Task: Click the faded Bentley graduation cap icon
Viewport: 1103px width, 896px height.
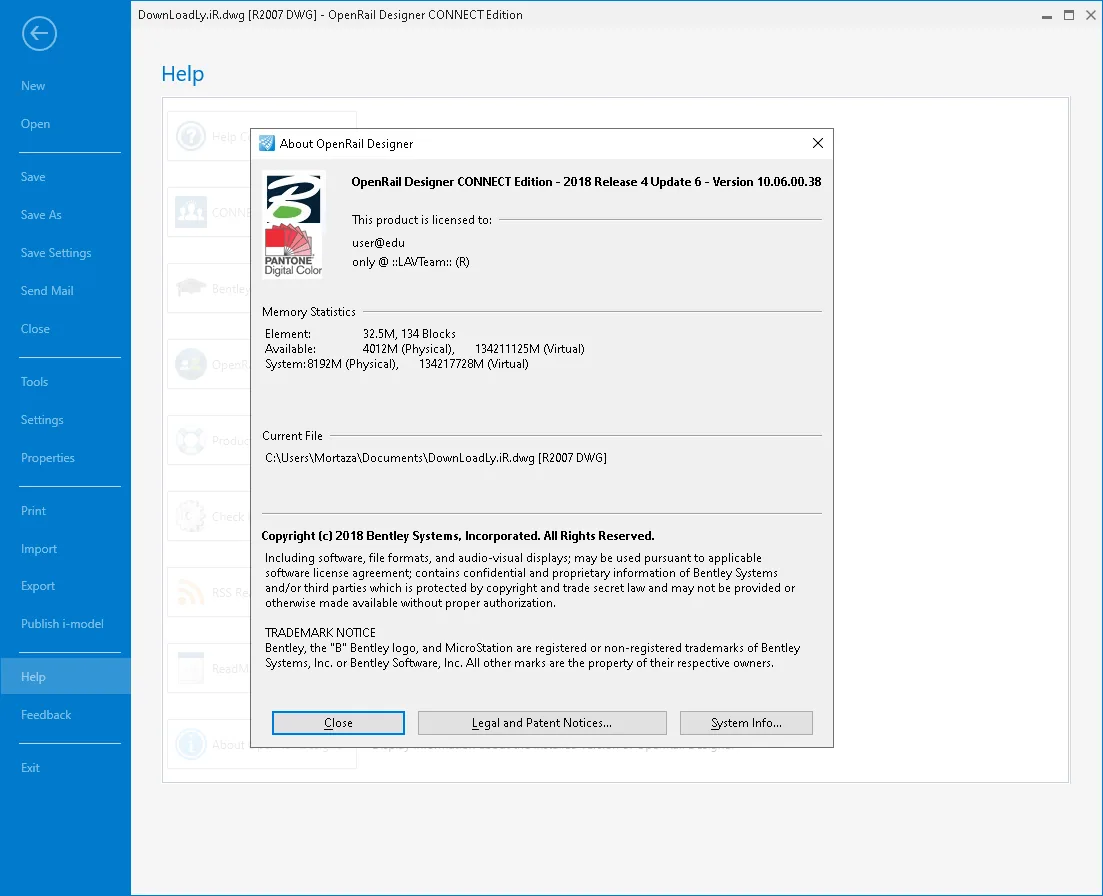Action: click(191, 288)
